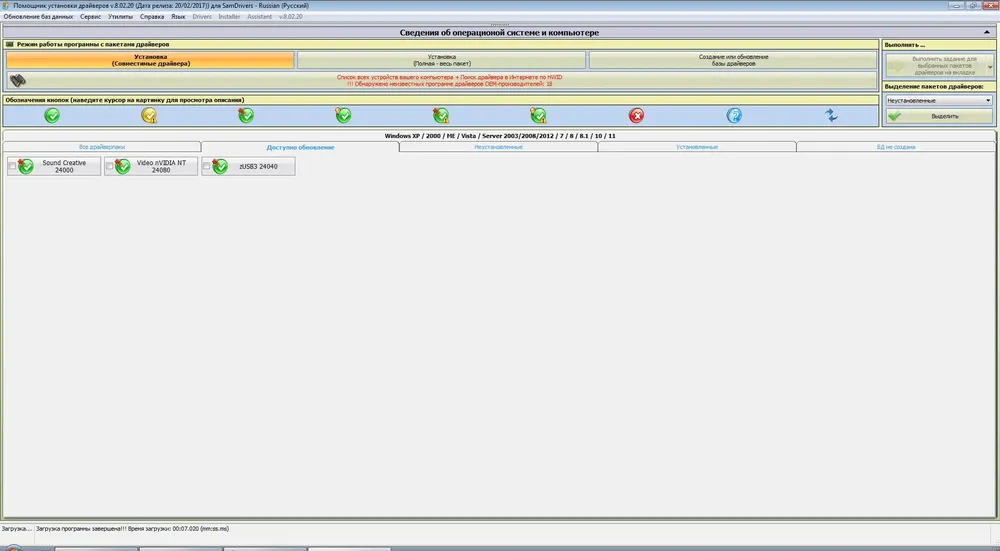This screenshot has width=1000, height=551.
Task: Click the fifth legend icon, starred check with warning
Action: pos(441,115)
